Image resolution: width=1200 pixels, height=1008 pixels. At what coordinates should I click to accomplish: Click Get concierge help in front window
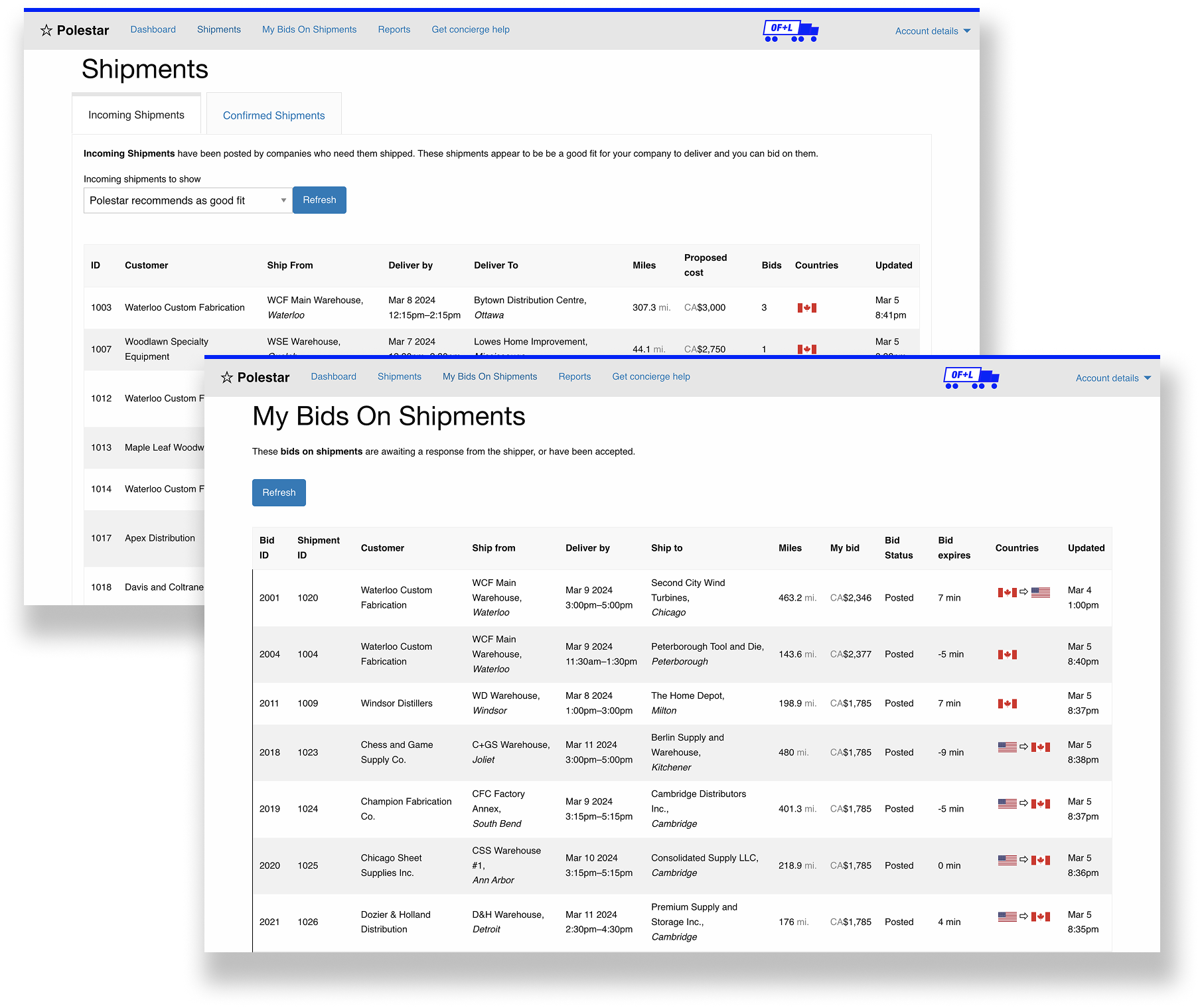tap(651, 377)
